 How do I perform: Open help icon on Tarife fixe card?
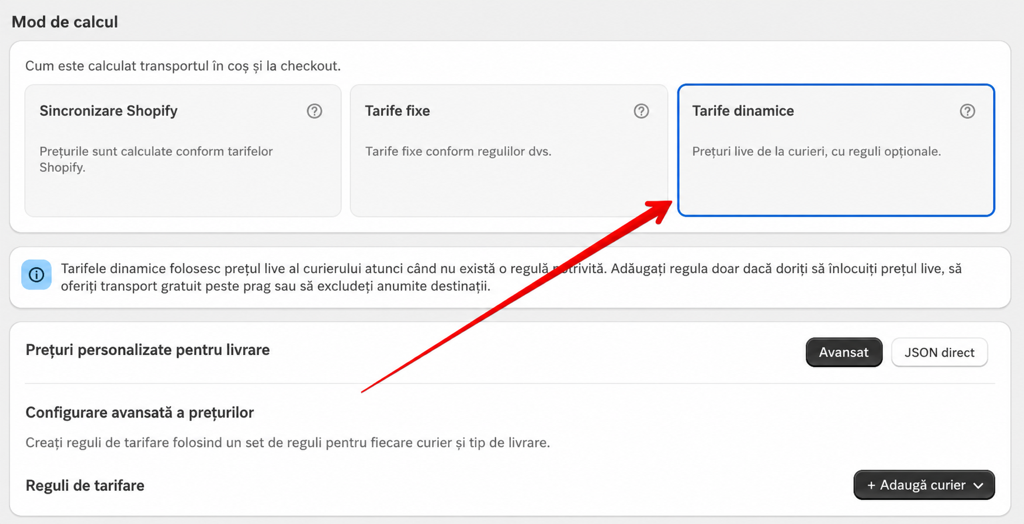click(641, 111)
